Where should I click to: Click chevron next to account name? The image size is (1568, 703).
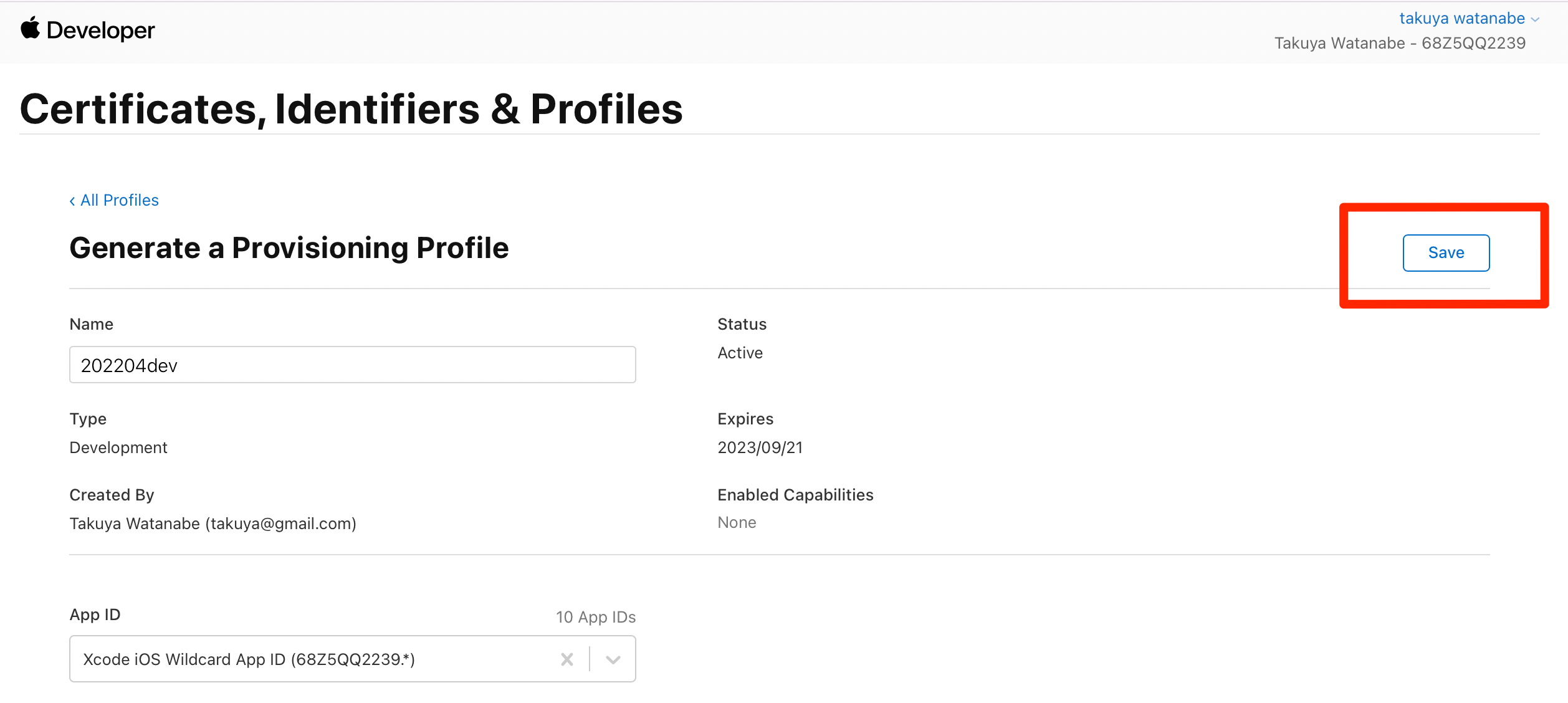pyautogui.click(x=1535, y=20)
